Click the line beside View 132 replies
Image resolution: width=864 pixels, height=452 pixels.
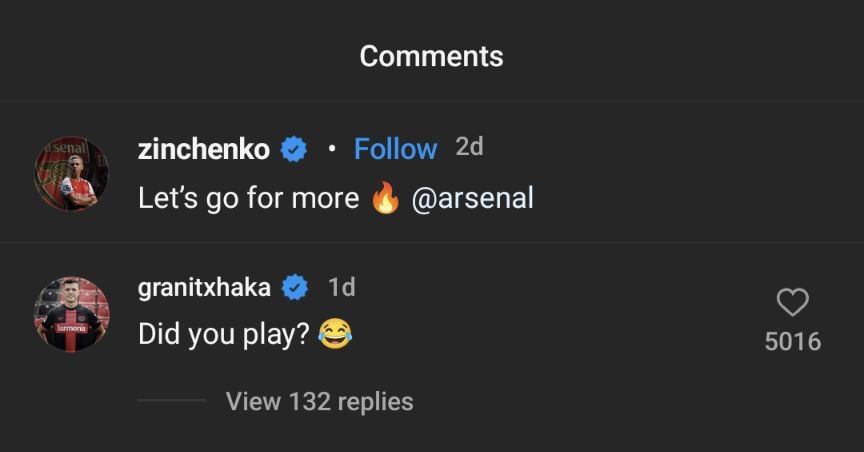[171, 401]
